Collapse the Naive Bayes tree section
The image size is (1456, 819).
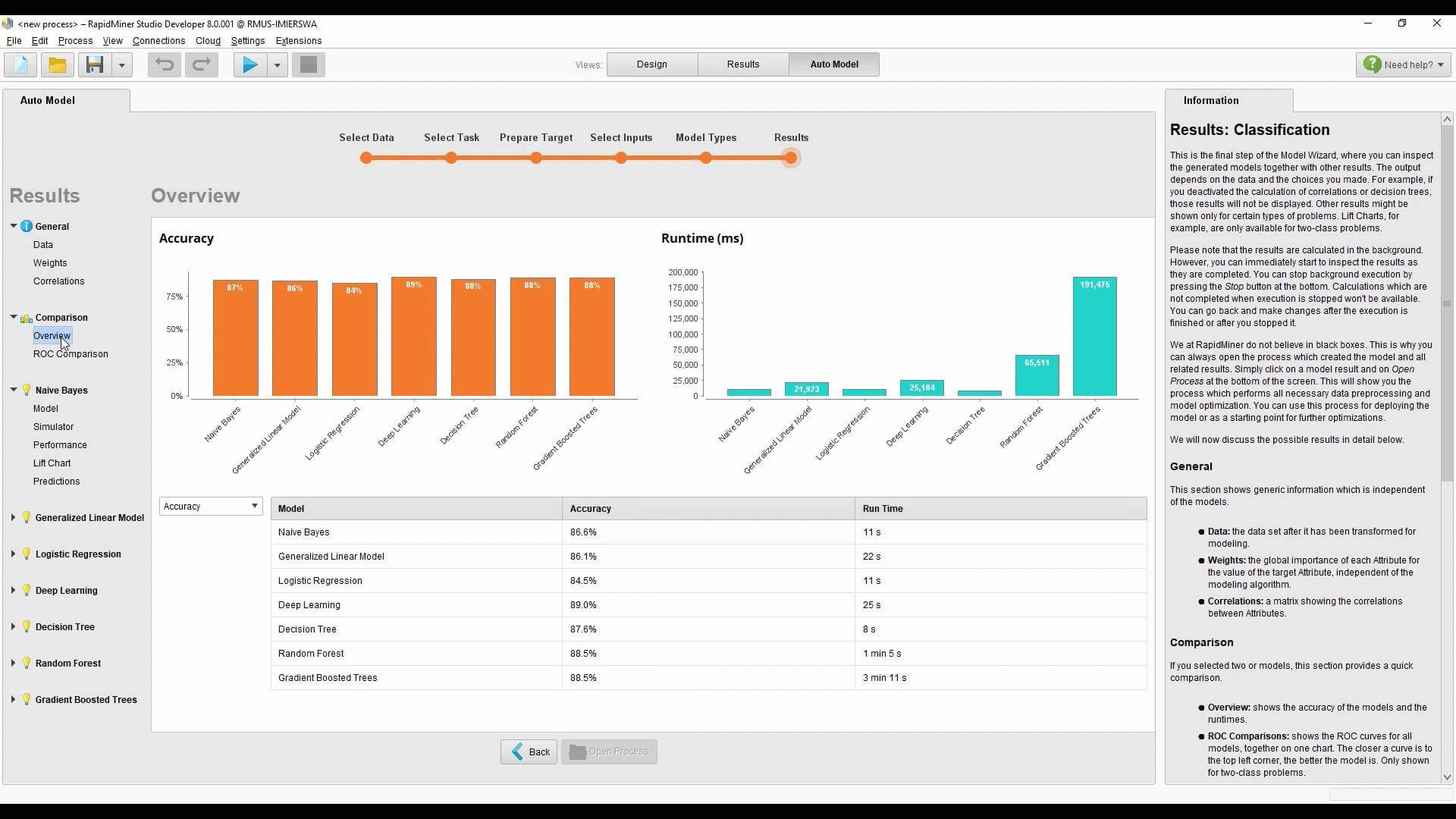tap(13, 390)
